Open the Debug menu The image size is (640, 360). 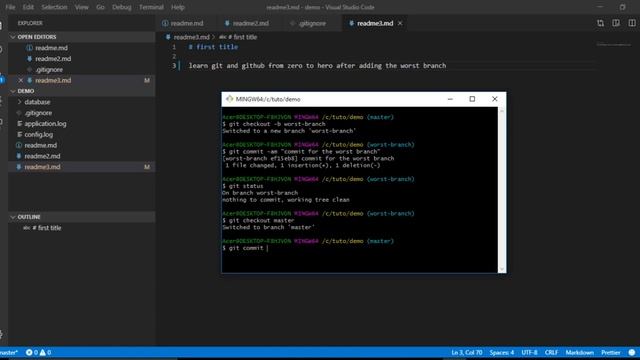coord(122,7)
